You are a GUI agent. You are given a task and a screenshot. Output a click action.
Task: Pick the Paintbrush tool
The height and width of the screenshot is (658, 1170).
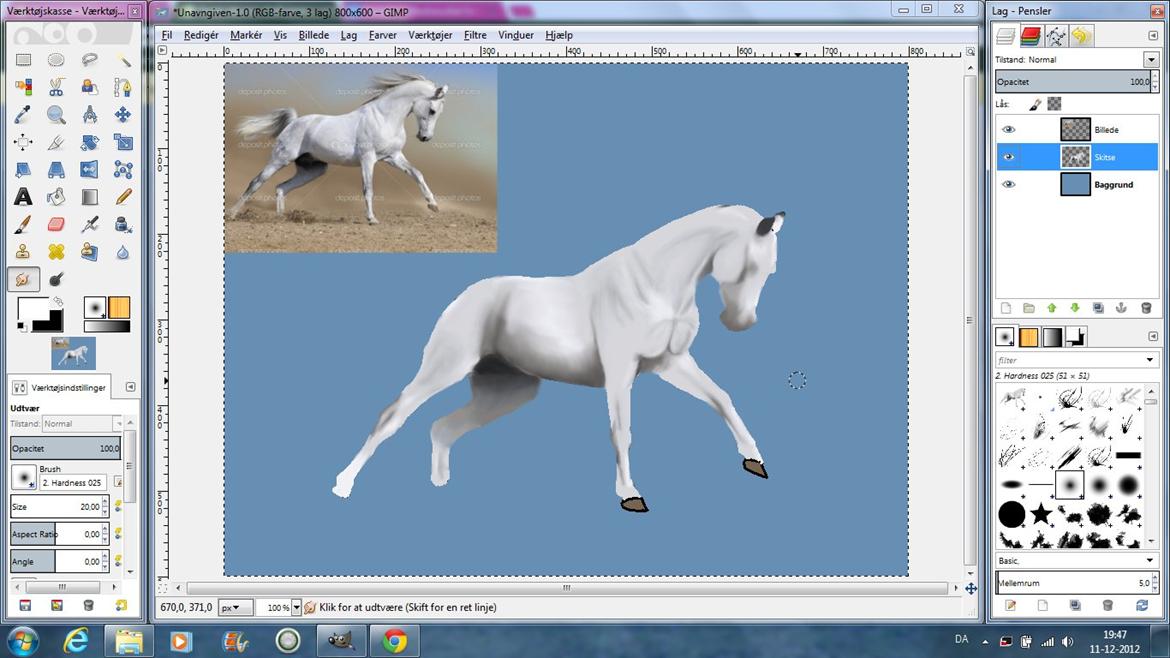[x=23, y=224]
